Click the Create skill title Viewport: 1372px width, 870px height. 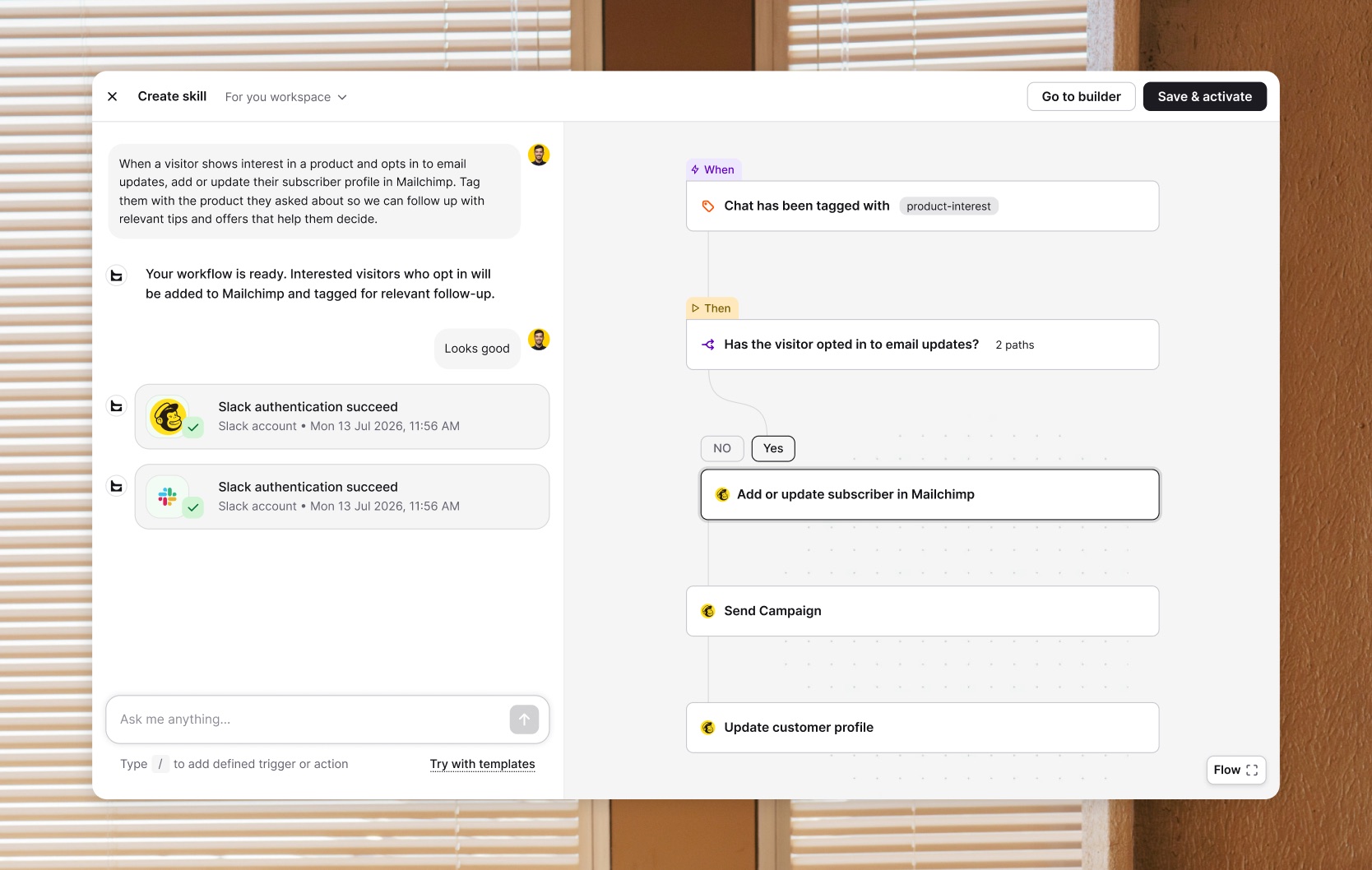[x=172, y=96]
